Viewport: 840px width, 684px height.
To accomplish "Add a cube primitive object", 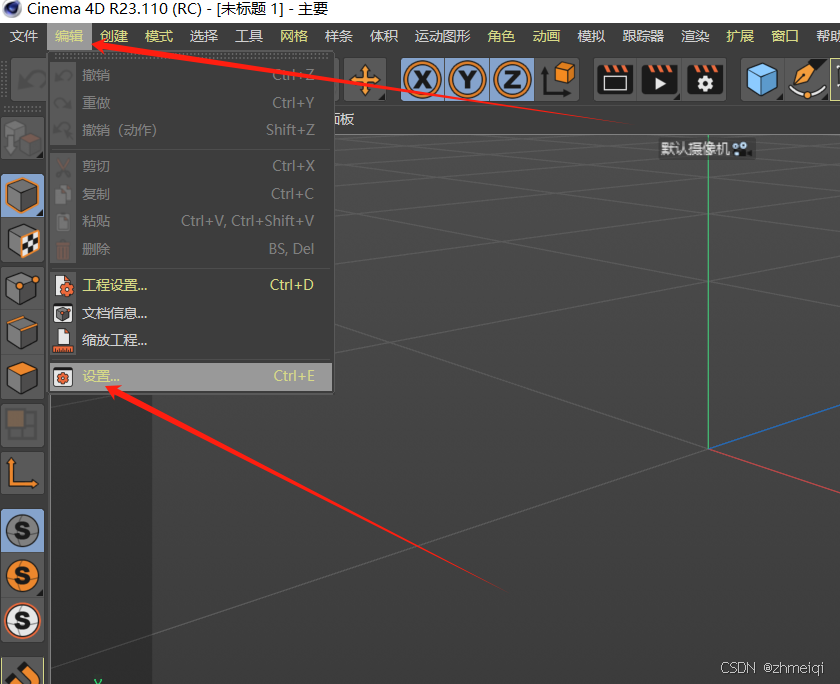I will coord(762,80).
